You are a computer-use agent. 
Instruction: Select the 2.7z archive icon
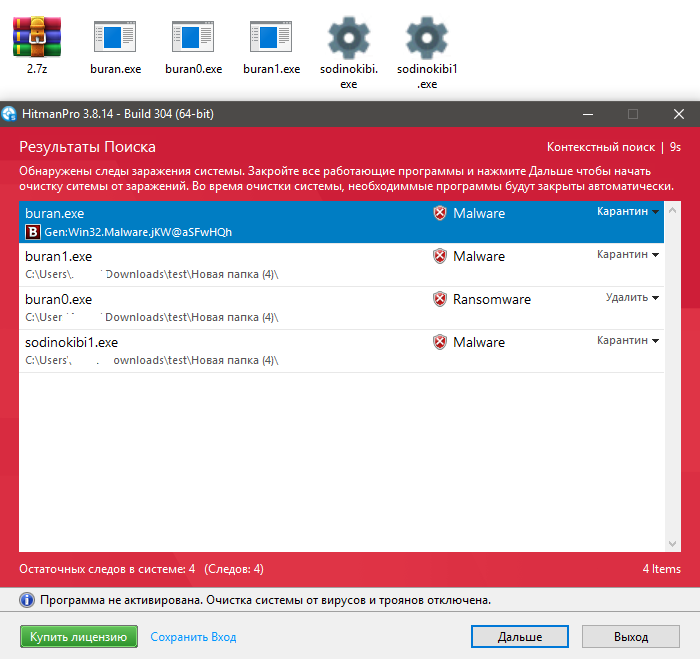37,37
